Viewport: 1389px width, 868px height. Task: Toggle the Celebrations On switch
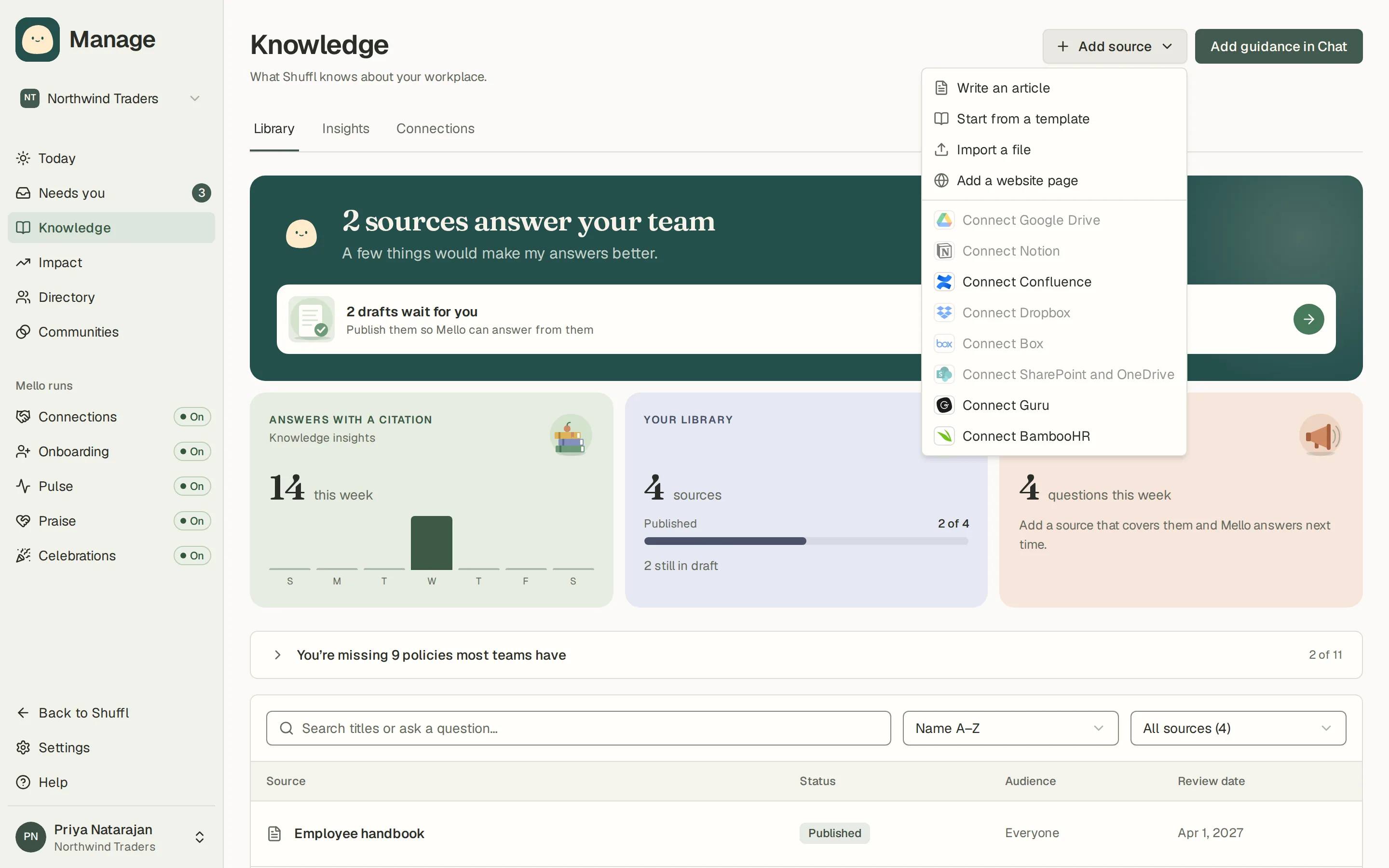(192, 555)
